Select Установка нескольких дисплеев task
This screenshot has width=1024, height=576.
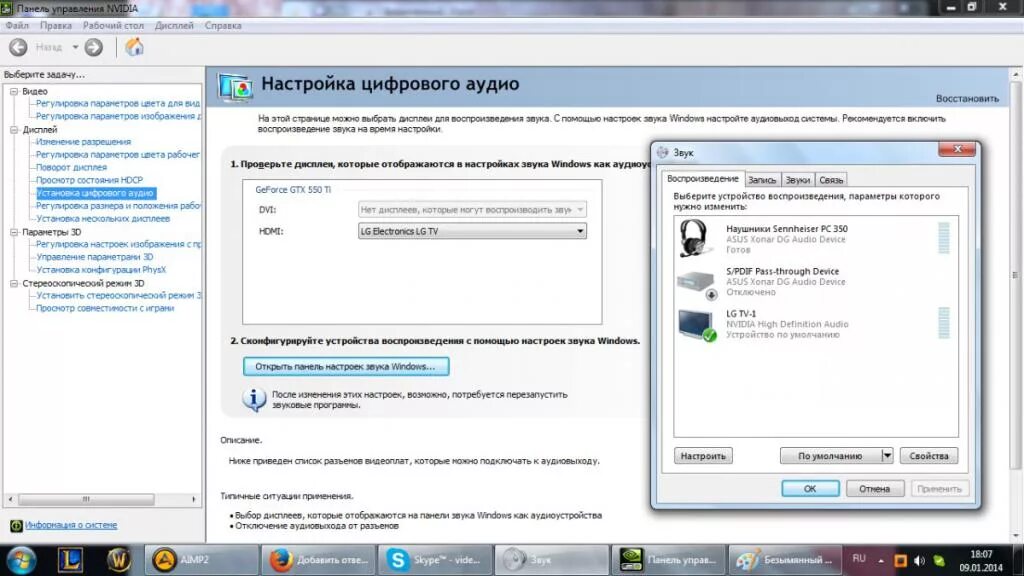103,219
